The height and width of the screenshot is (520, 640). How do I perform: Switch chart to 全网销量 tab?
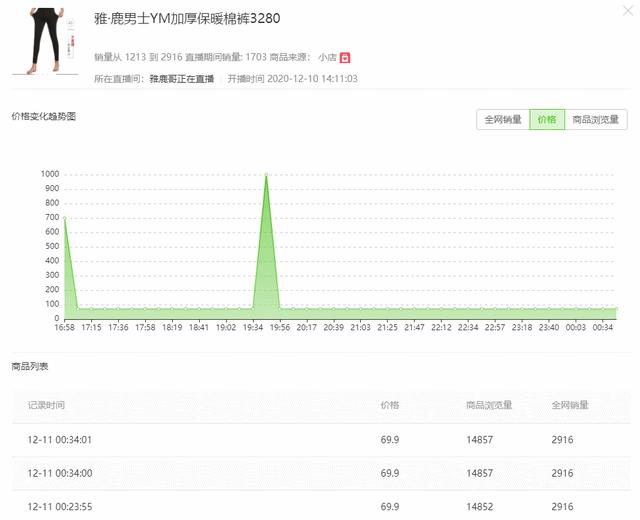pos(503,120)
